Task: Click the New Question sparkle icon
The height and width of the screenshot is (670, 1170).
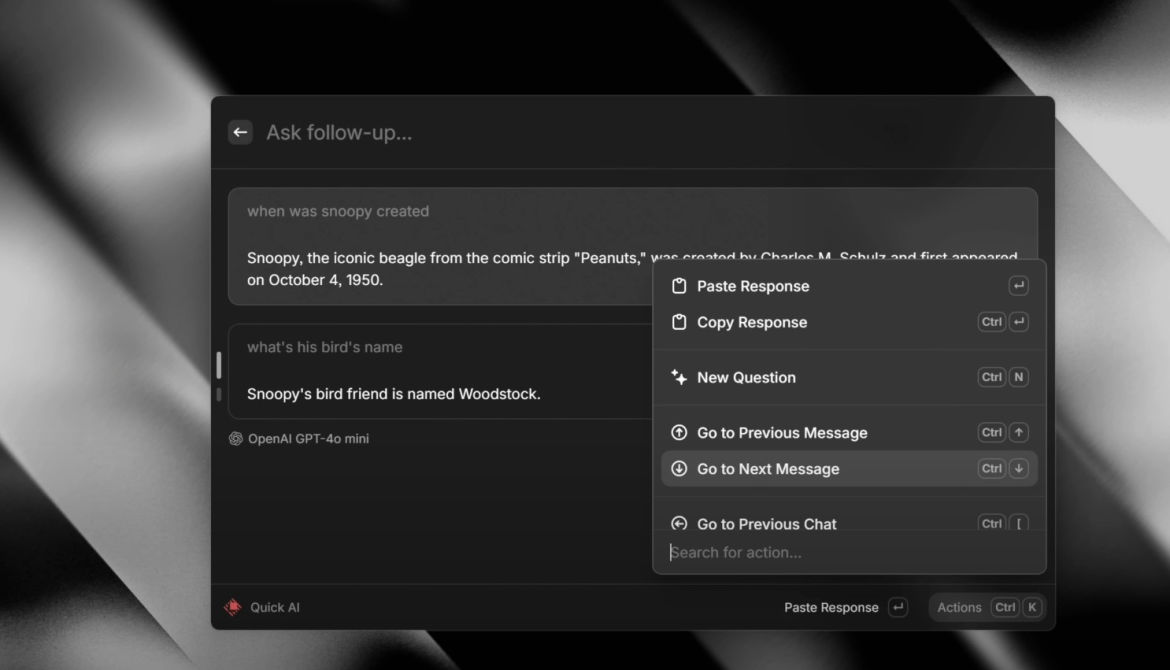Action: pyautogui.click(x=679, y=378)
